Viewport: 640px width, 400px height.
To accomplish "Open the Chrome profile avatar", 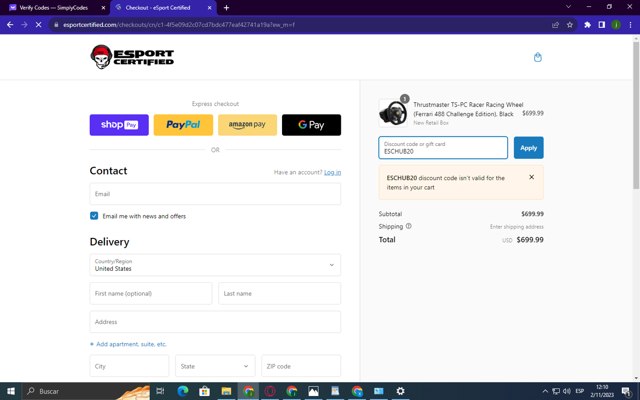I will click(616, 25).
